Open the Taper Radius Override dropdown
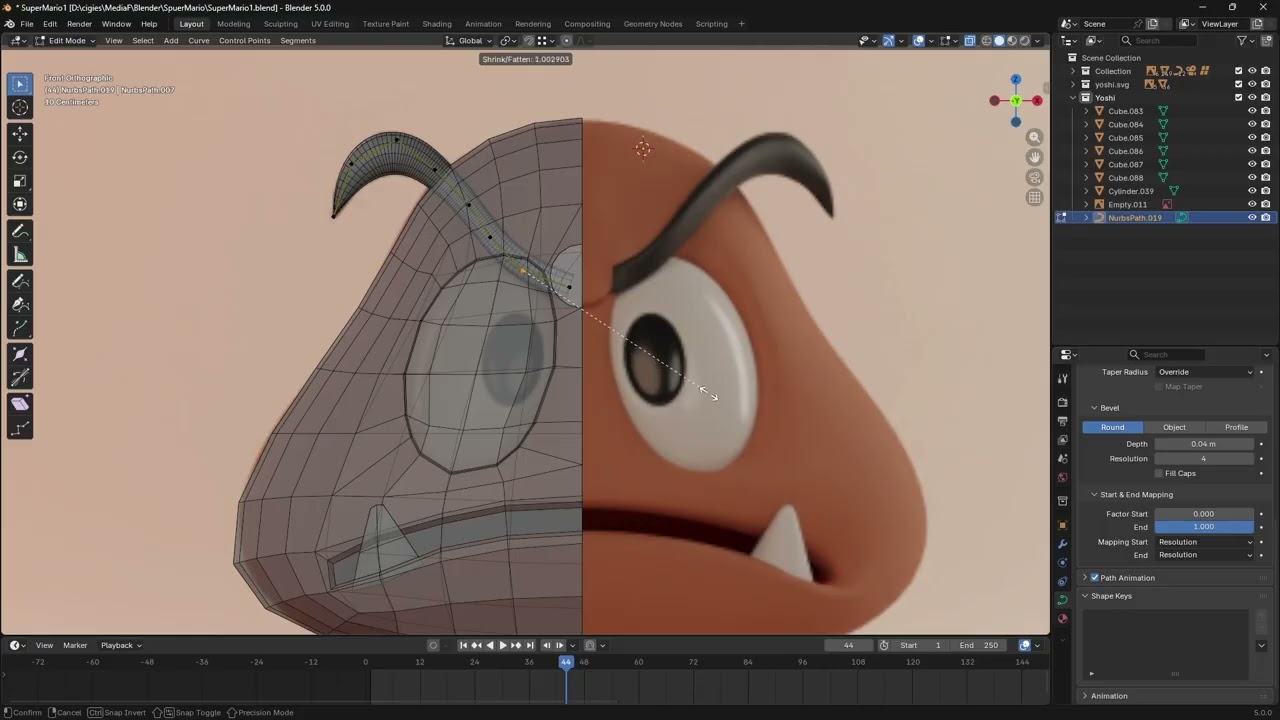 pos(1204,372)
